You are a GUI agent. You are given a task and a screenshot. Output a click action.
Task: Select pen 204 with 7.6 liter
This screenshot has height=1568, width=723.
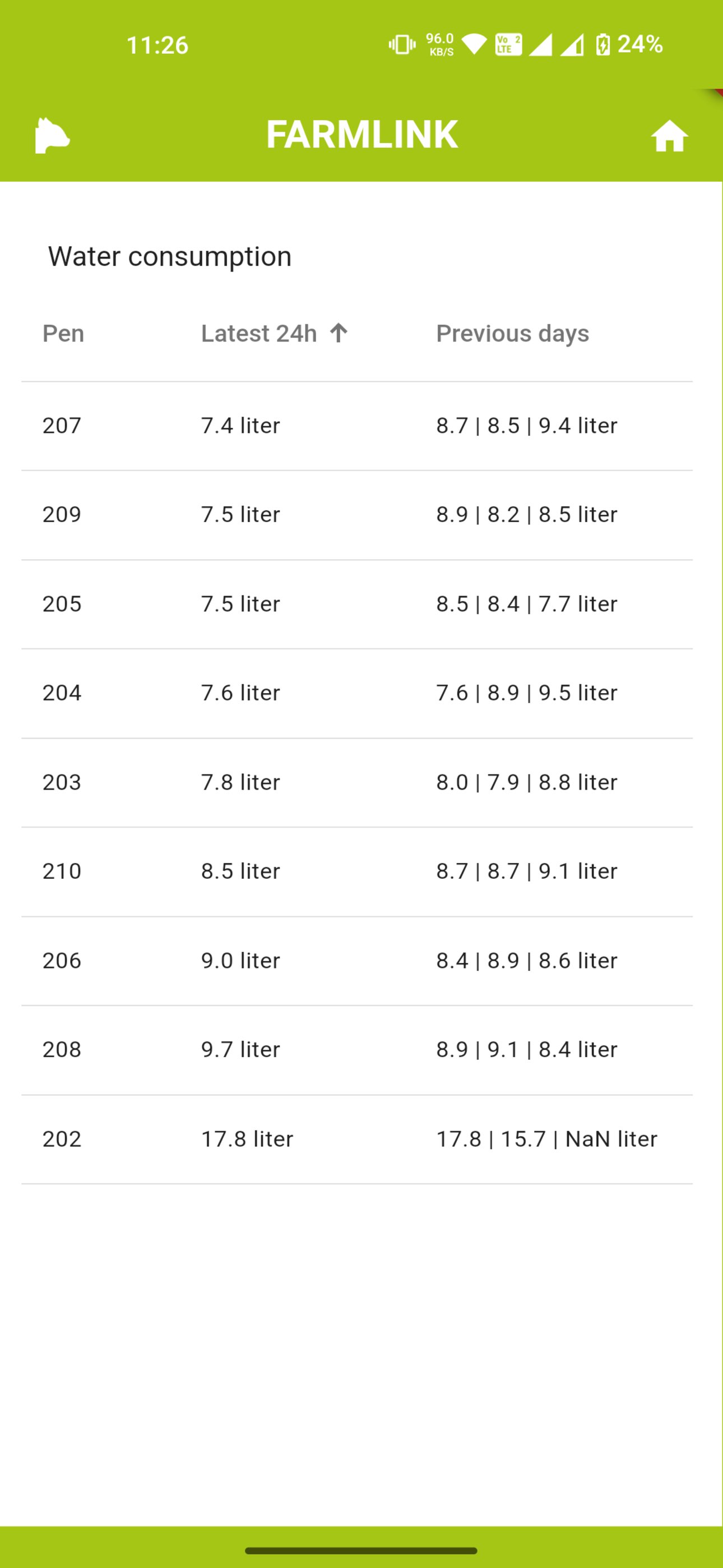(357, 693)
